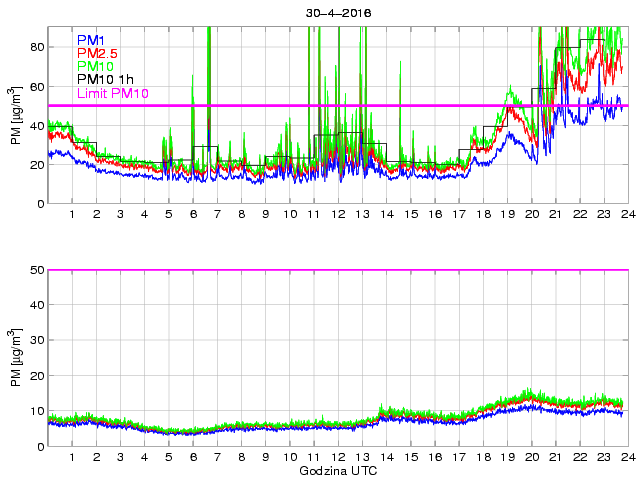Click hour 1 tick label on top chart
This screenshot has height=480, width=640.
(72, 214)
